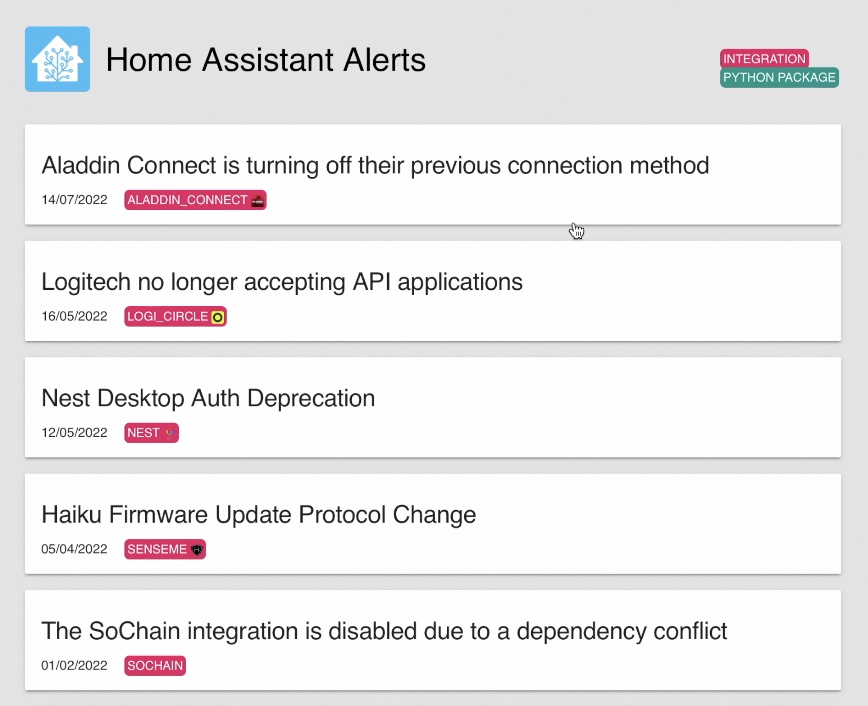Click the Aladdin Connect brand icon in tag
This screenshot has height=706, width=868.
(257, 200)
